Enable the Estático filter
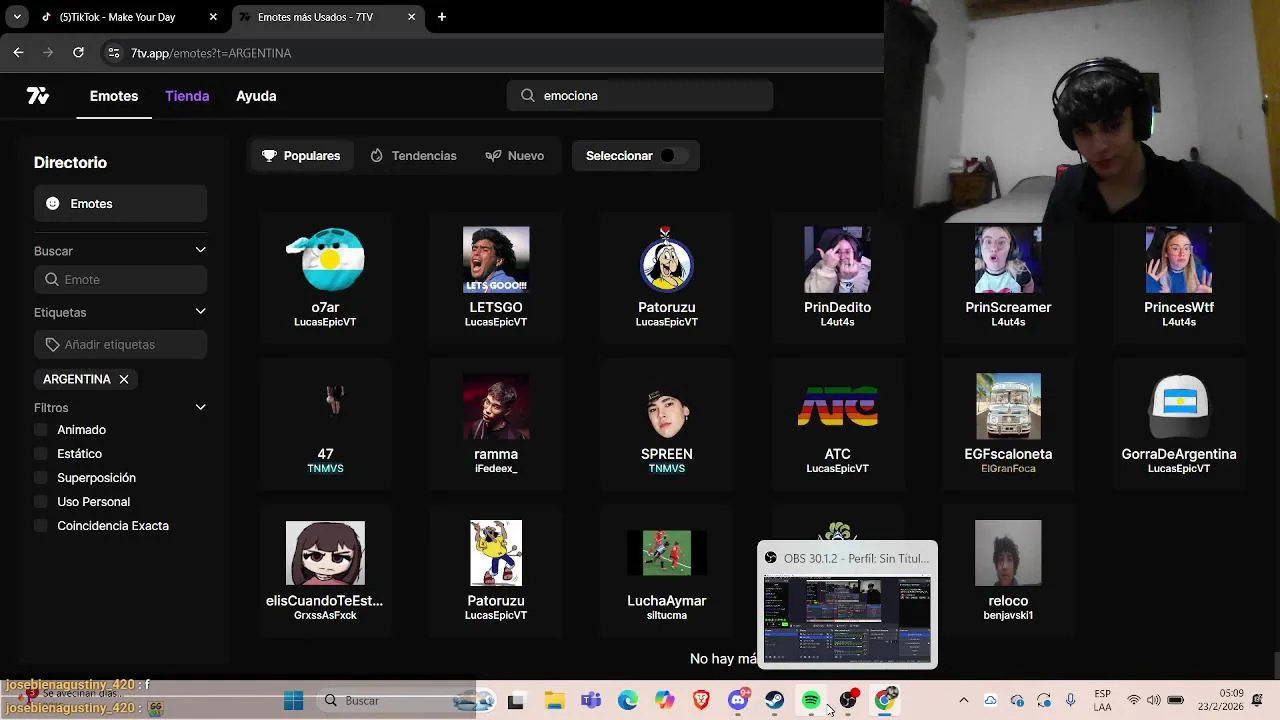Image resolution: width=1280 pixels, height=720 pixels. tap(41, 454)
